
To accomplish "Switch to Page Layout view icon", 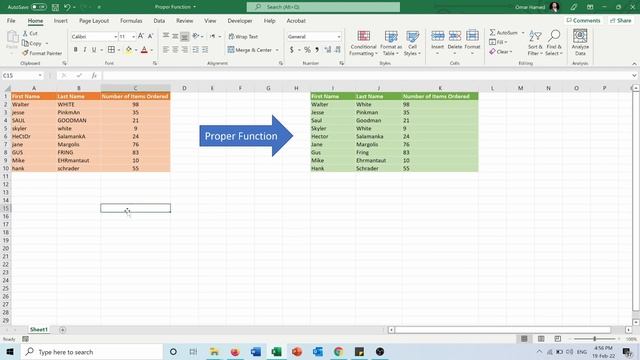I will coord(541,339).
